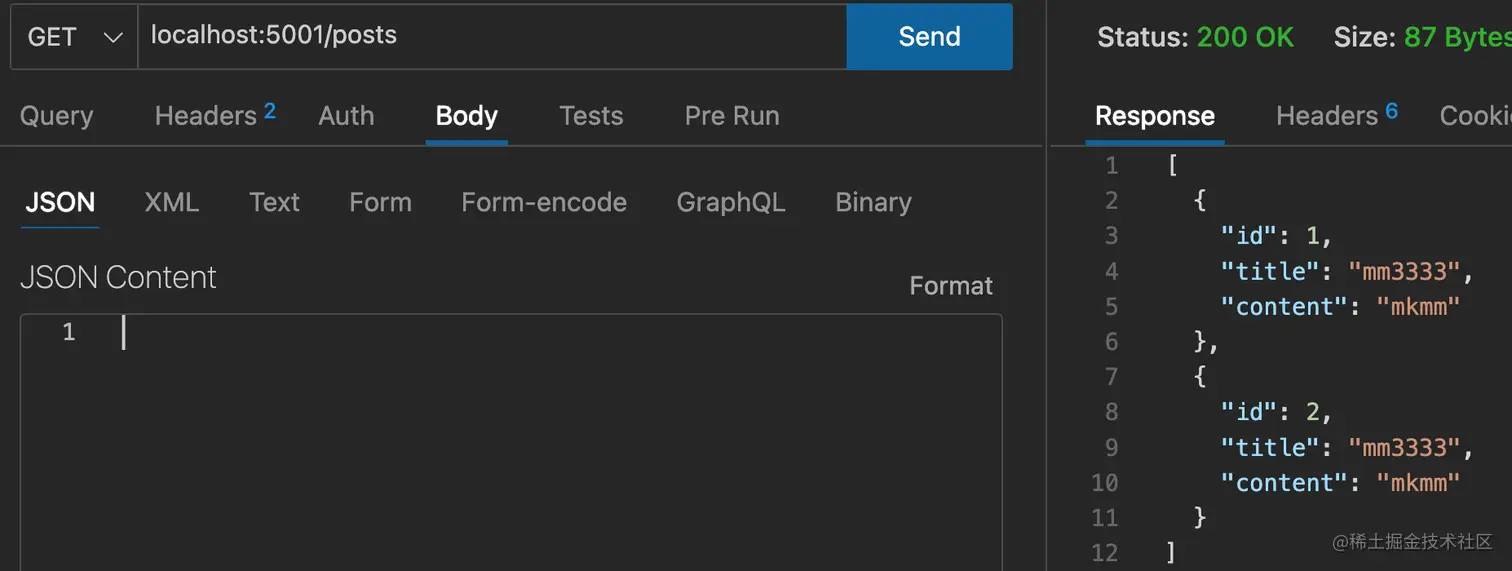Go to the Pre Run tab
This screenshot has width=1512, height=571.
pyautogui.click(x=732, y=116)
